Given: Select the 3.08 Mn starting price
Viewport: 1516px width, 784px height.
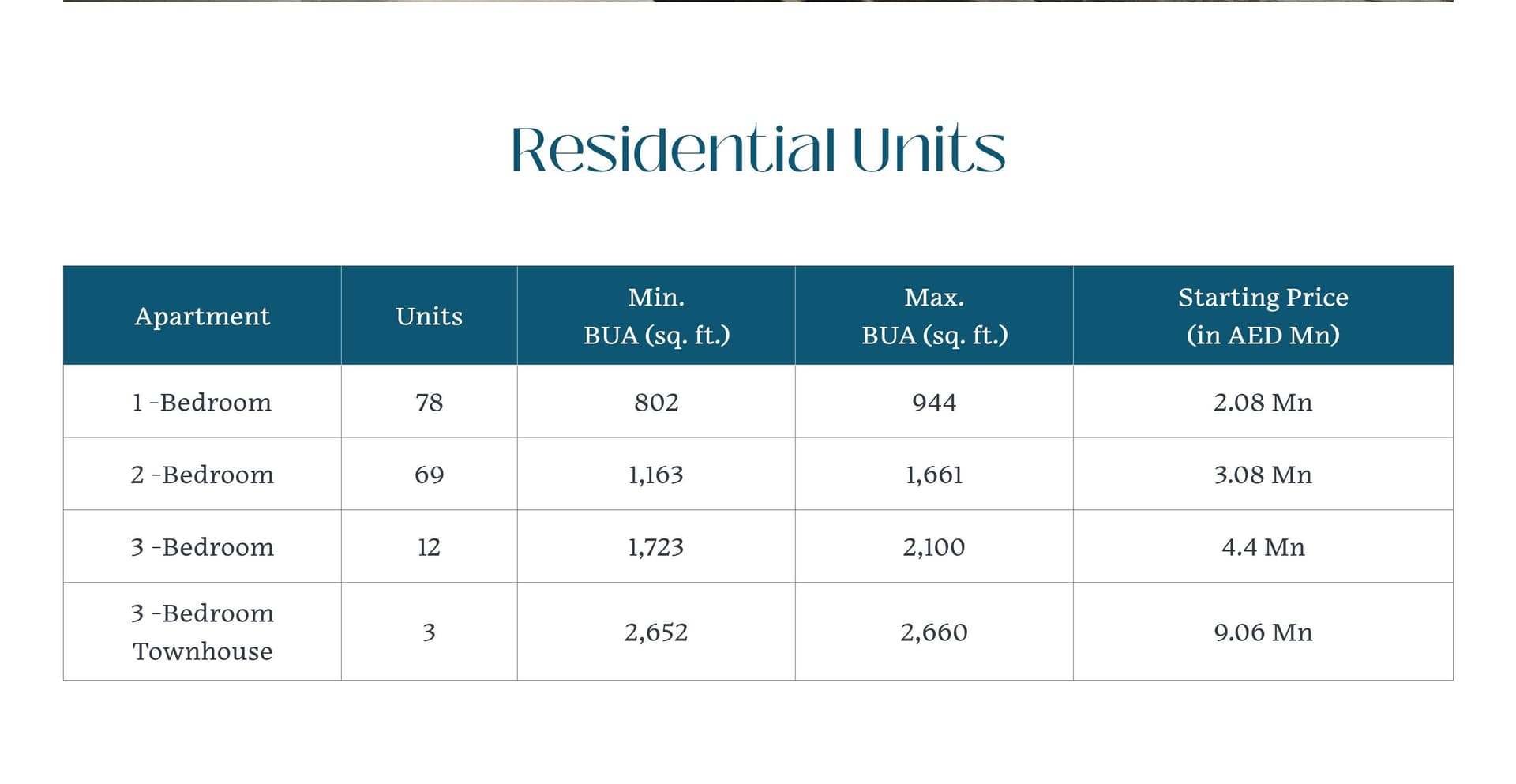Looking at the screenshot, I should [1263, 475].
